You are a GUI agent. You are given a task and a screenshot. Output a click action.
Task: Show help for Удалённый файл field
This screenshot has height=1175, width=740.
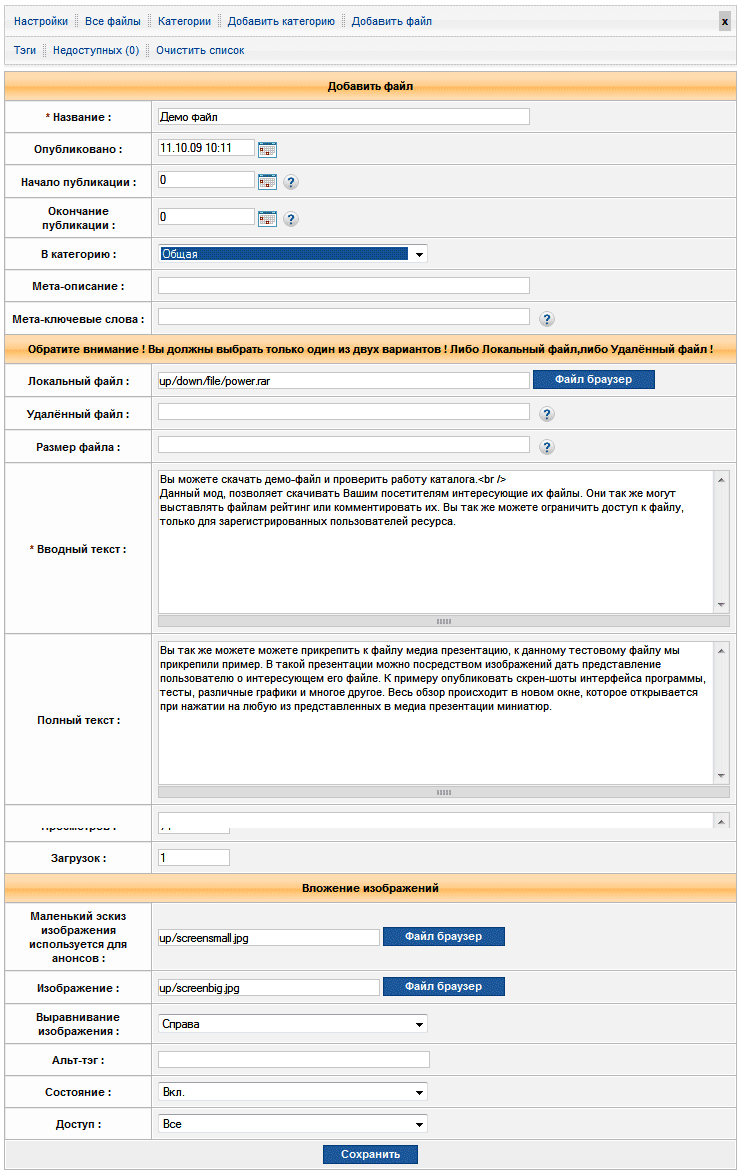547,414
